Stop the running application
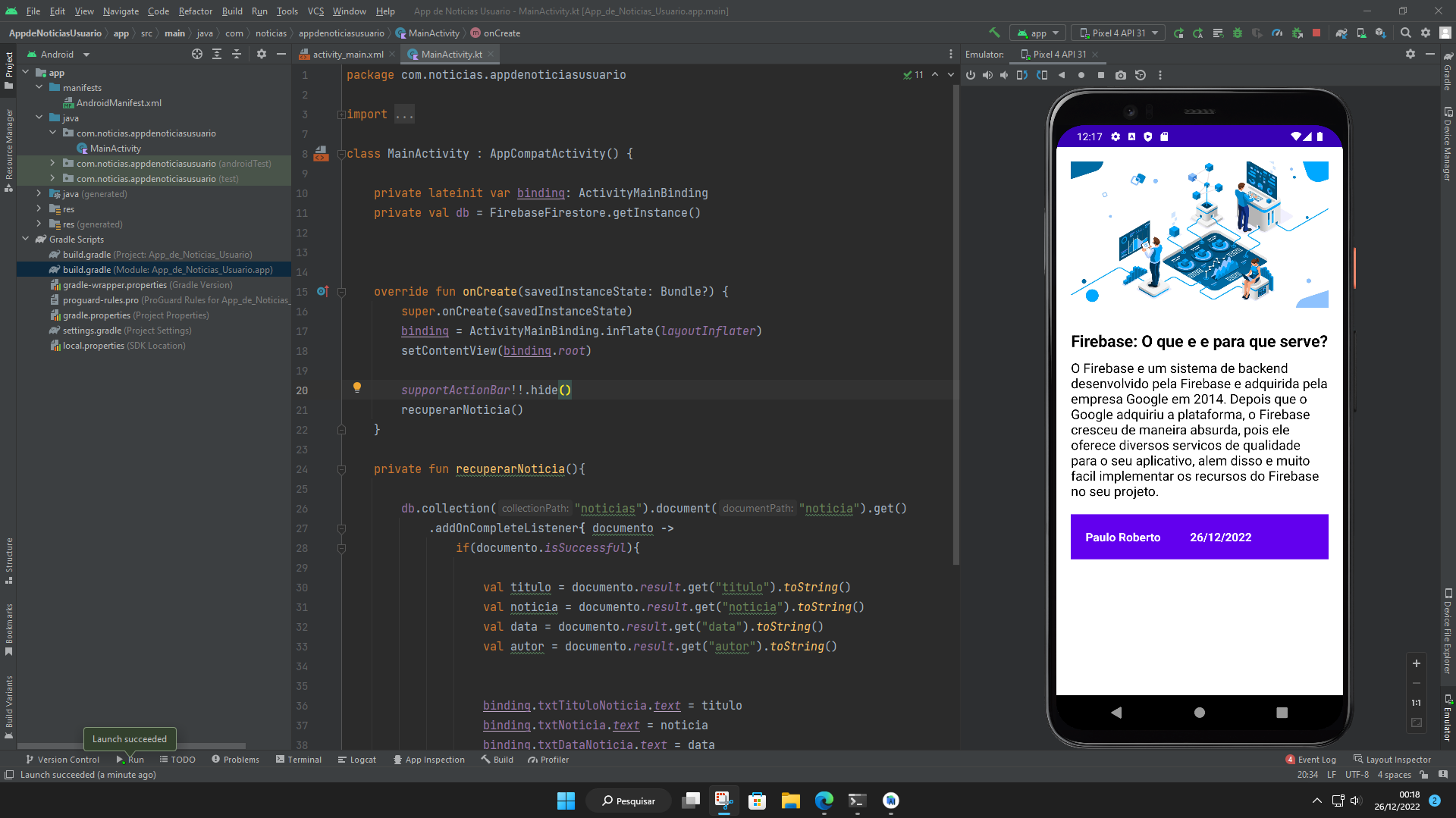Viewport: 1456px width, 818px height. (1316, 33)
